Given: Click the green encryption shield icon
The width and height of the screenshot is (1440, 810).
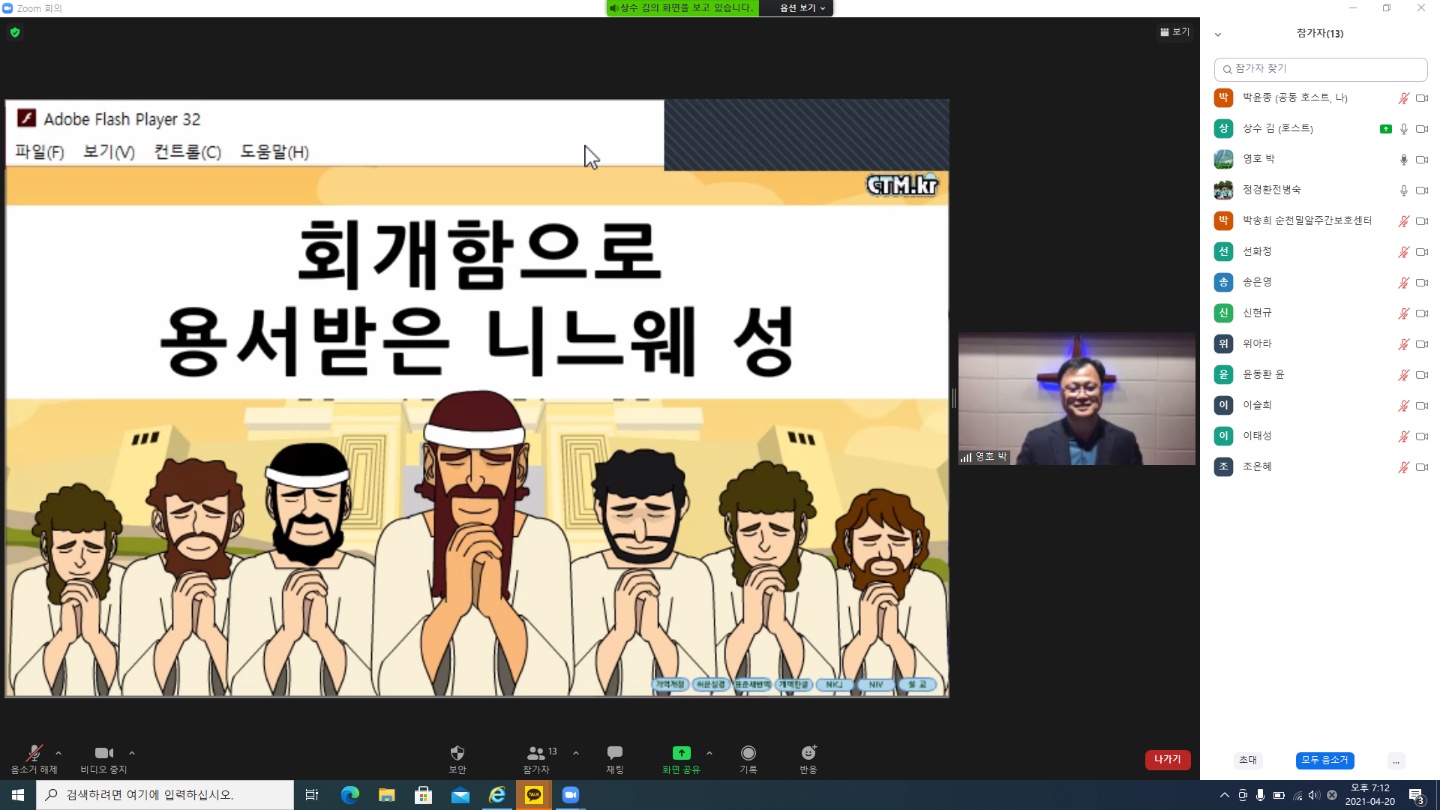Looking at the screenshot, I should pos(15,32).
